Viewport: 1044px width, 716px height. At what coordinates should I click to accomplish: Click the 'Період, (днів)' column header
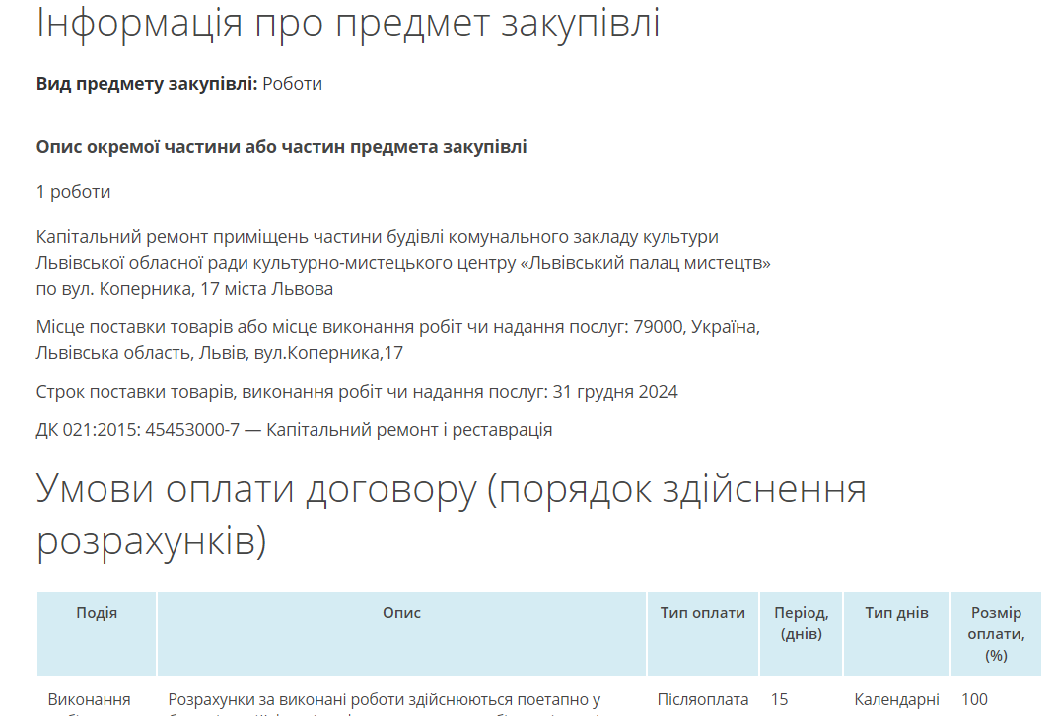pyautogui.click(x=801, y=633)
